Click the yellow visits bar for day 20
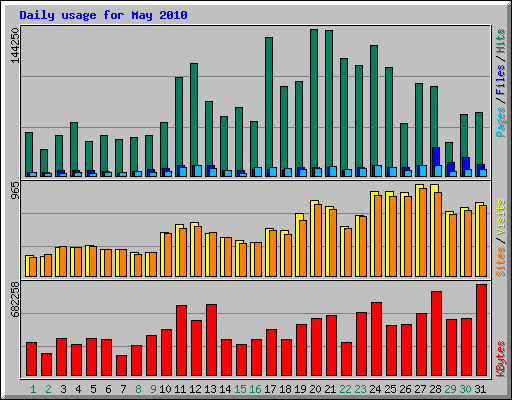The width and height of the screenshot is (512, 400). [x=313, y=238]
